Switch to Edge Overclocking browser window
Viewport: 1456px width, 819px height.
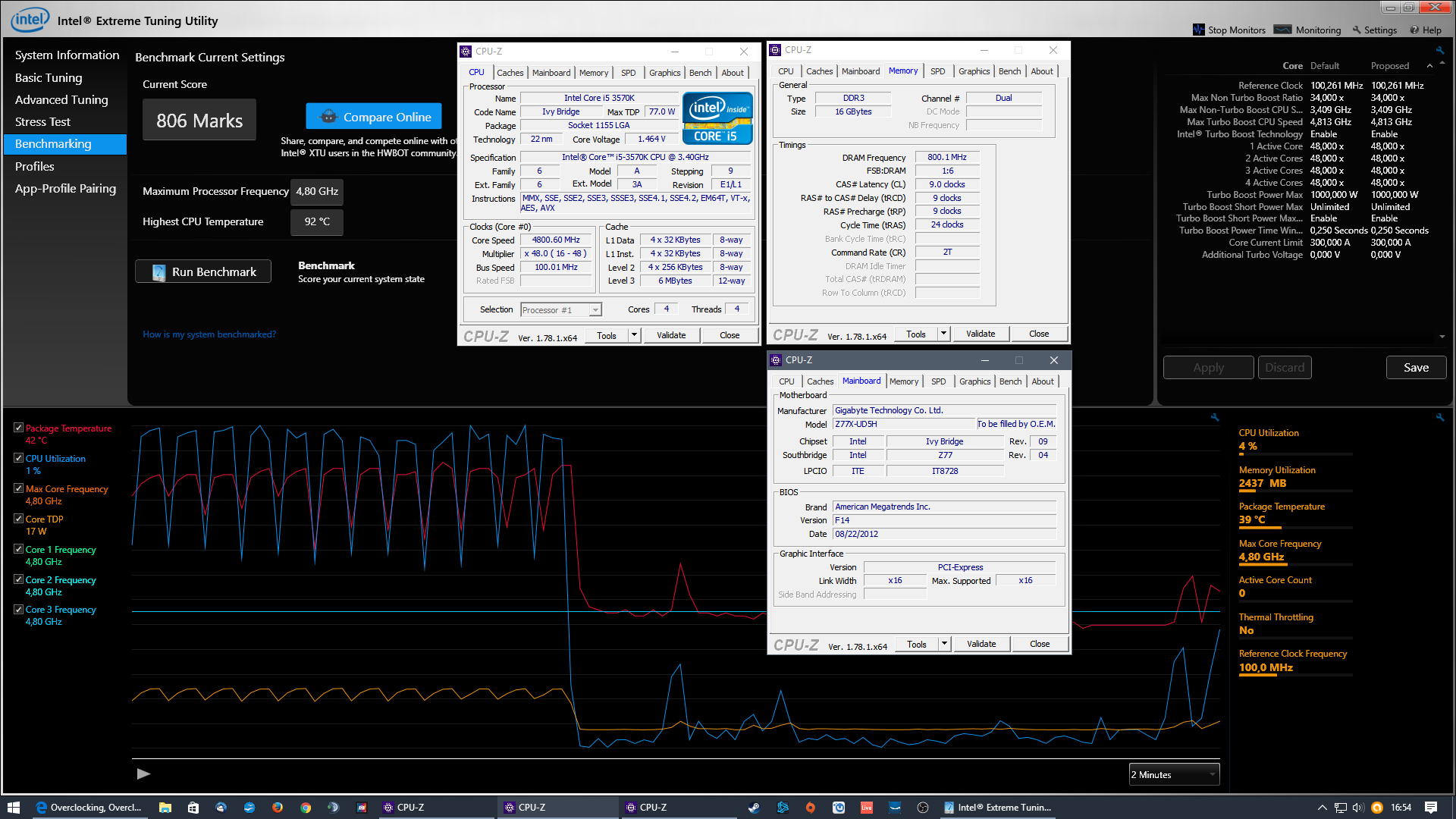pyautogui.click(x=89, y=807)
